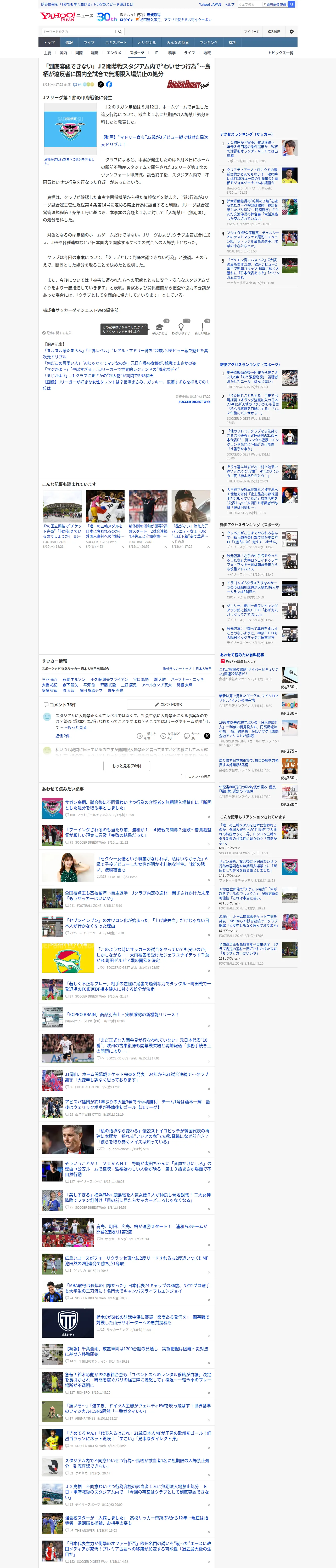Click the search magnifier in the web search box
The width and height of the screenshot is (336, 1568).
292,4
